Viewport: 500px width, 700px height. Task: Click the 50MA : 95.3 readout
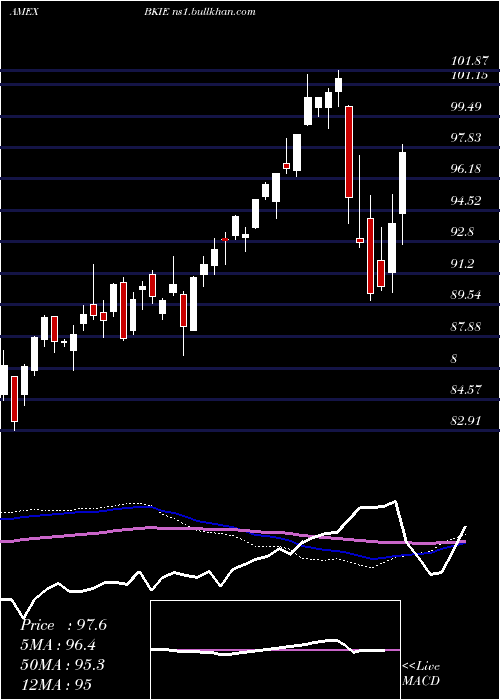click(62, 665)
